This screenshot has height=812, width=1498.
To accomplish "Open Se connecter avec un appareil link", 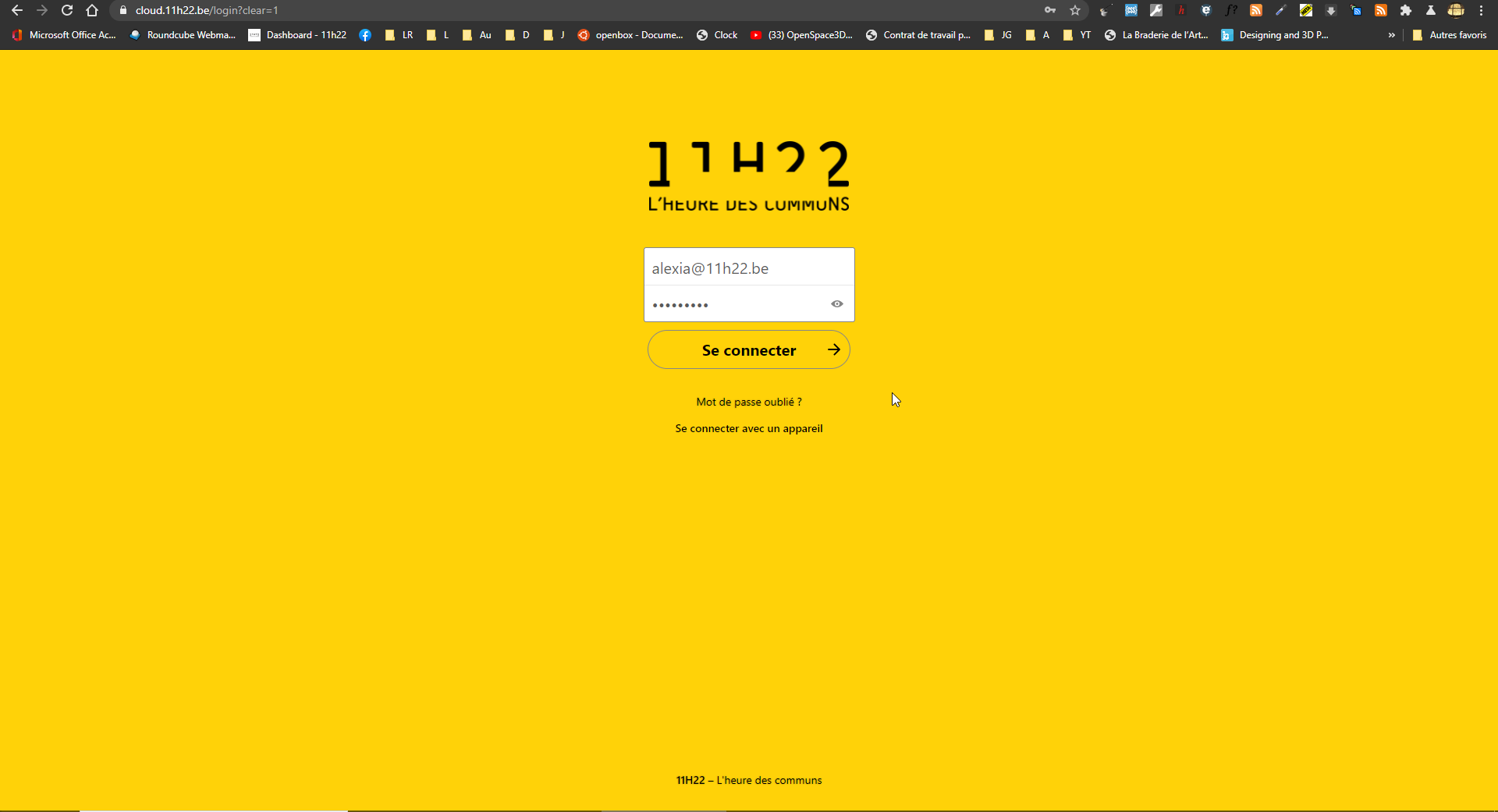I will click(x=748, y=428).
